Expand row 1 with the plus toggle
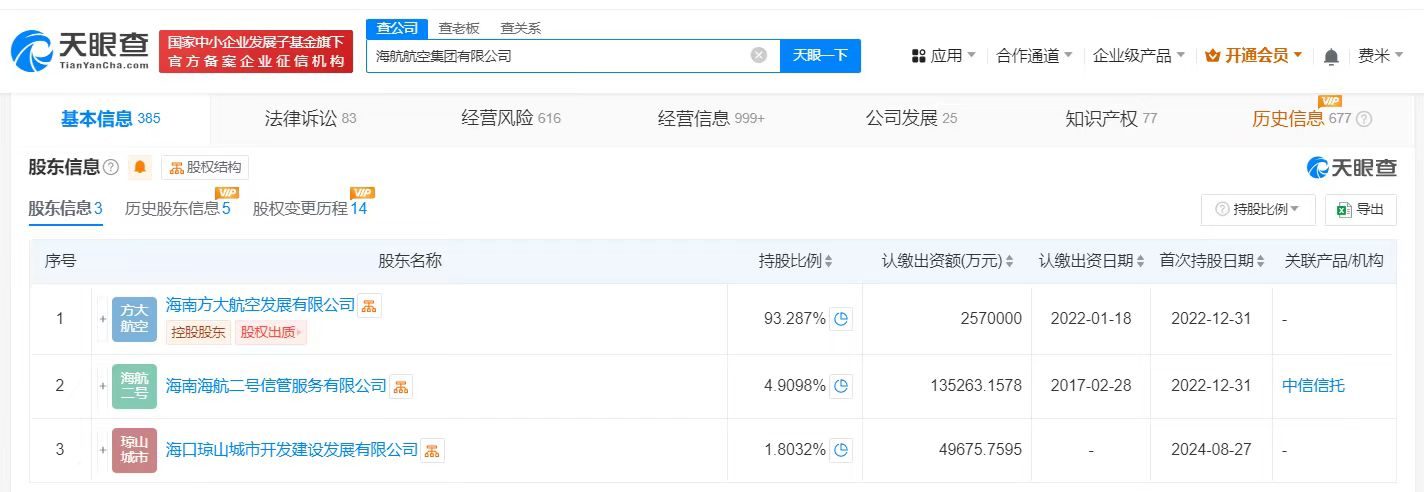Viewport: 1424px width, 492px height. click(102, 319)
